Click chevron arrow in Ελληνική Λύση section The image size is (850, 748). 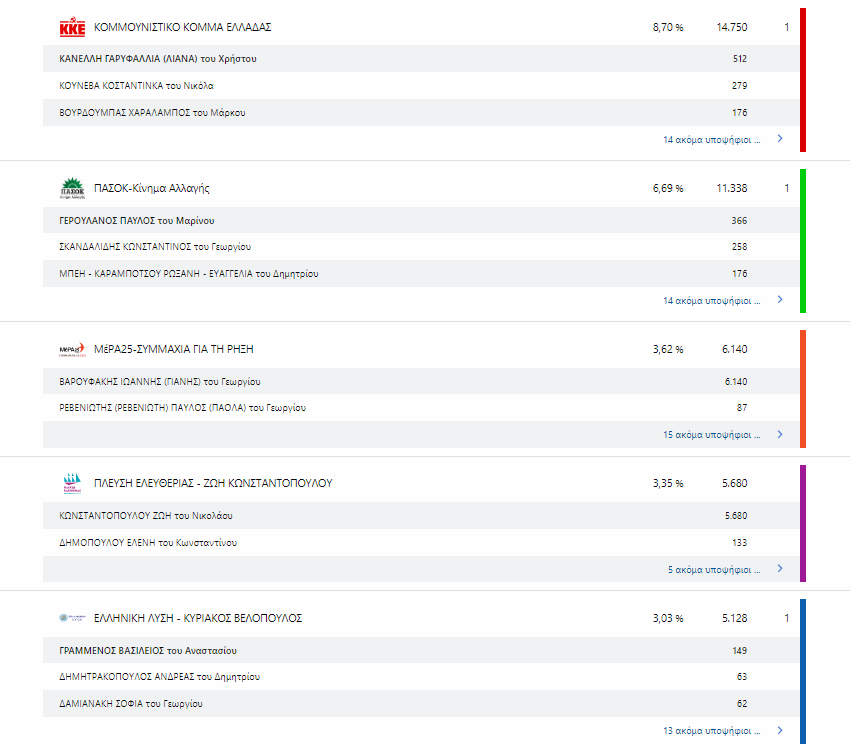(779, 731)
